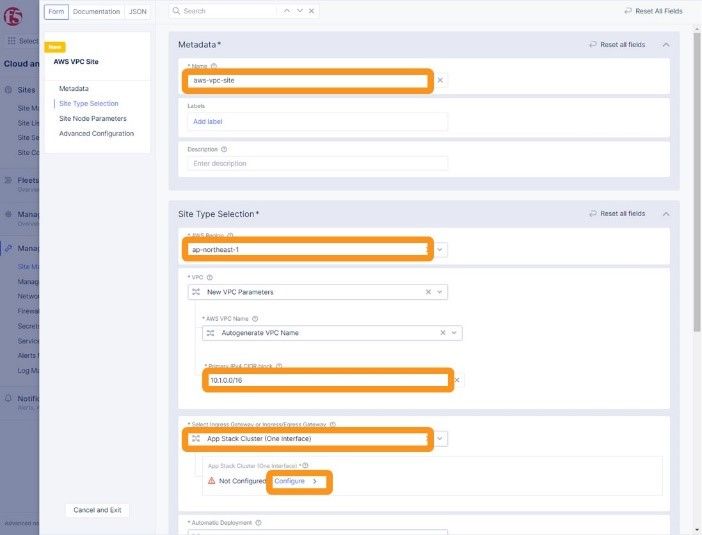Viewport: 702px width, 535px height.
Task: Clear the search with X icon
Action: [x=312, y=11]
